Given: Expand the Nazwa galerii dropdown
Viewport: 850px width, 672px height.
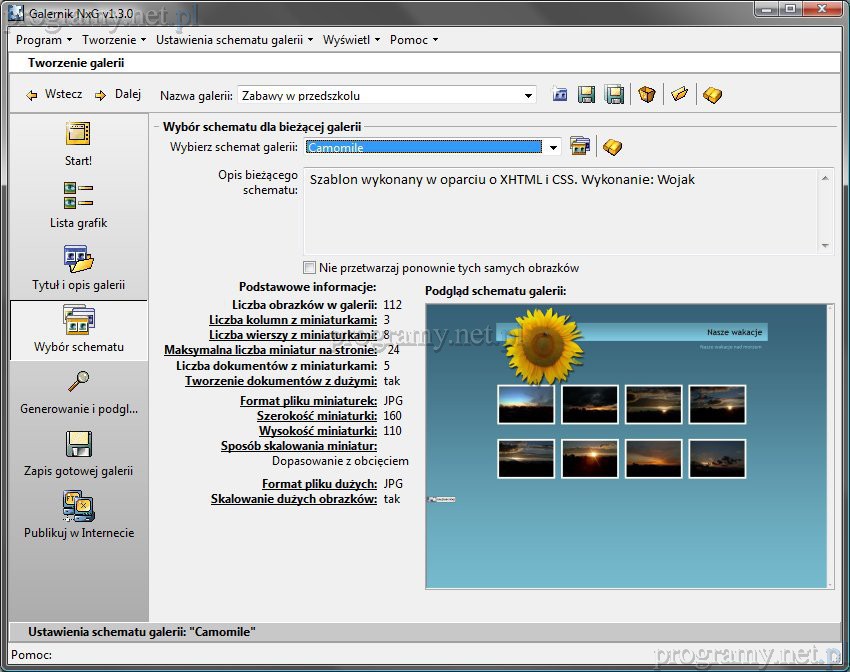Looking at the screenshot, I should [x=529, y=96].
